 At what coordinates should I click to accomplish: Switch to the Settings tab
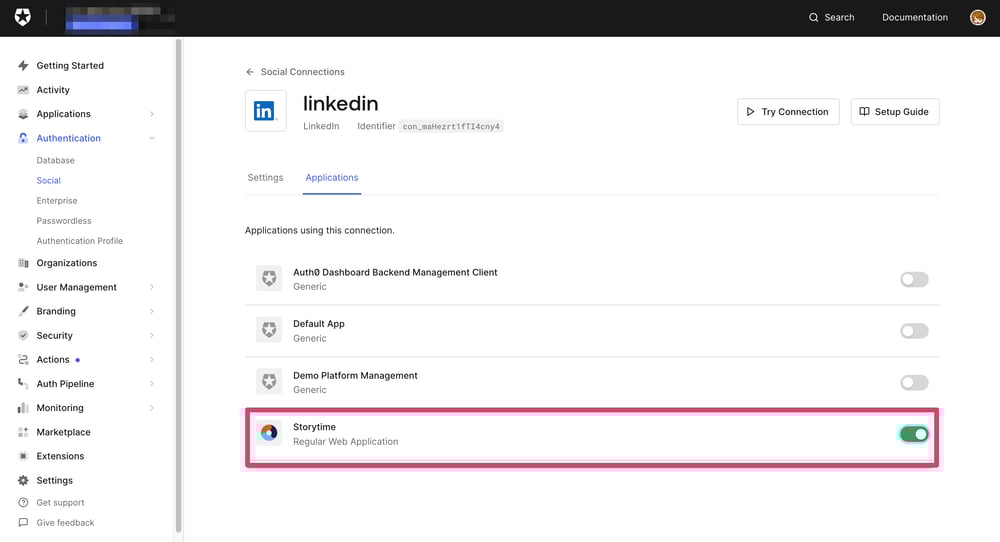tap(265, 178)
